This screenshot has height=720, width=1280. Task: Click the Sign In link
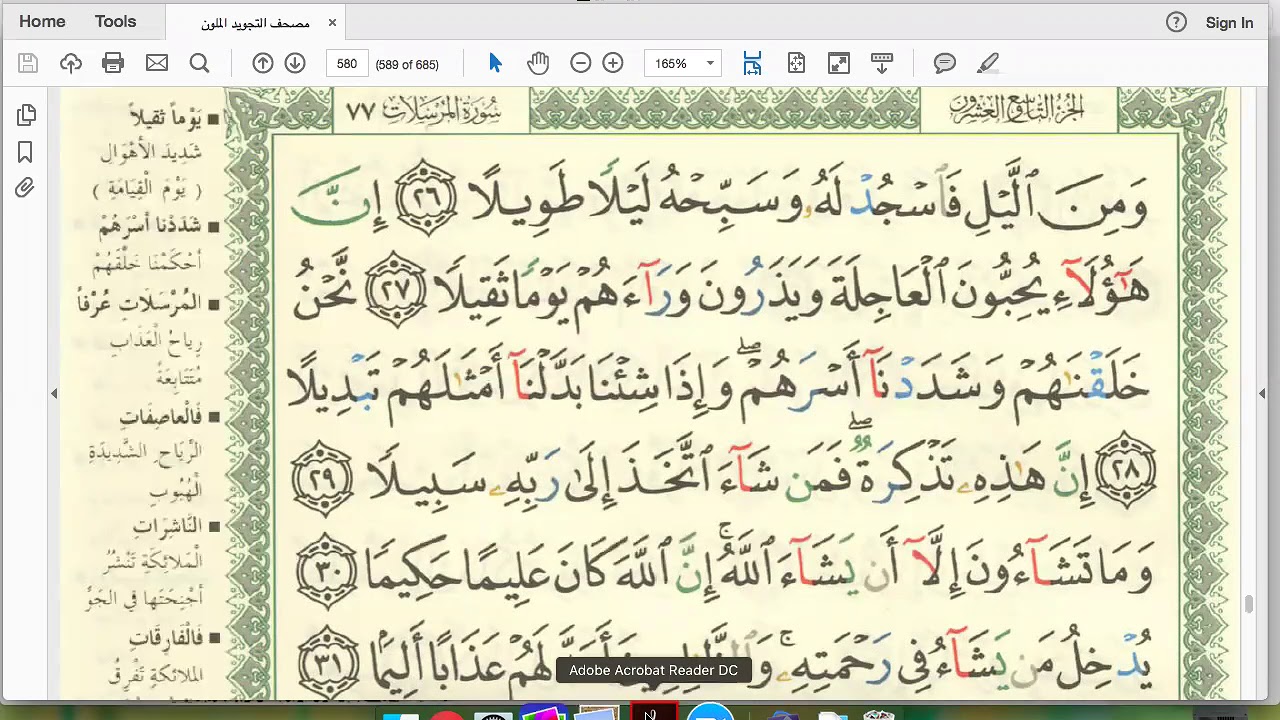click(1229, 22)
